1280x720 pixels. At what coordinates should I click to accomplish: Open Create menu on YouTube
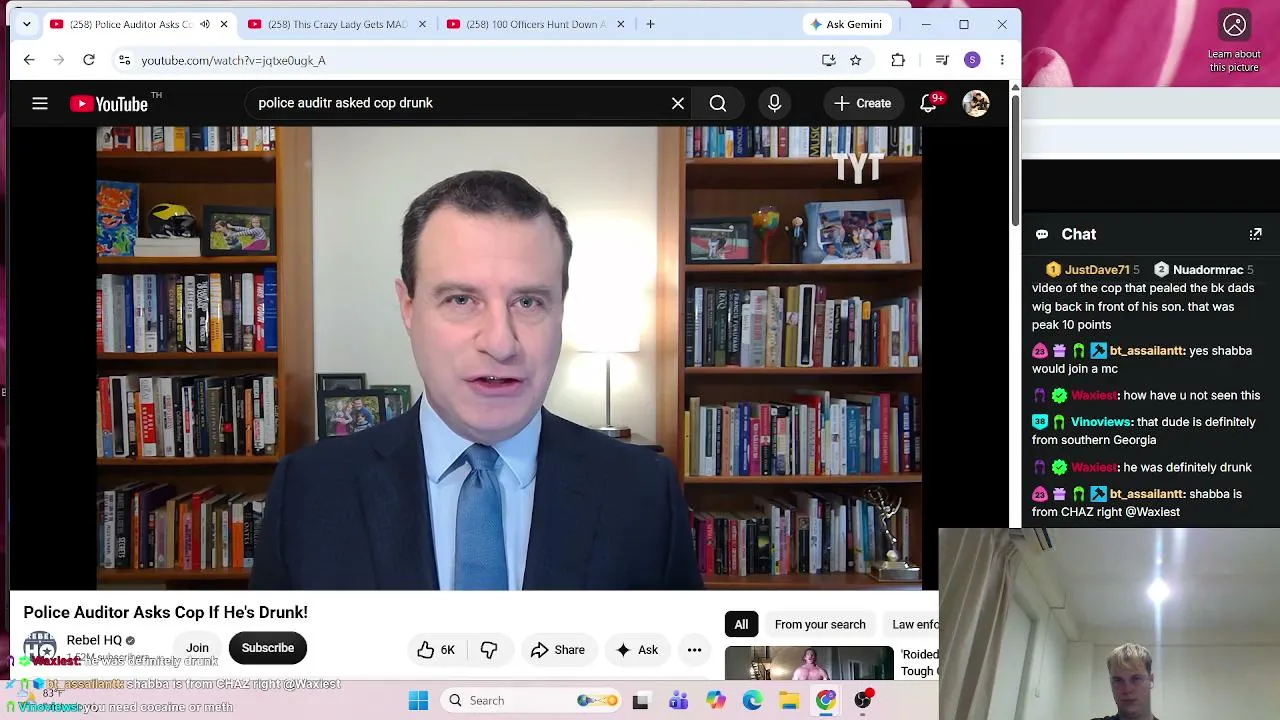point(862,103)
